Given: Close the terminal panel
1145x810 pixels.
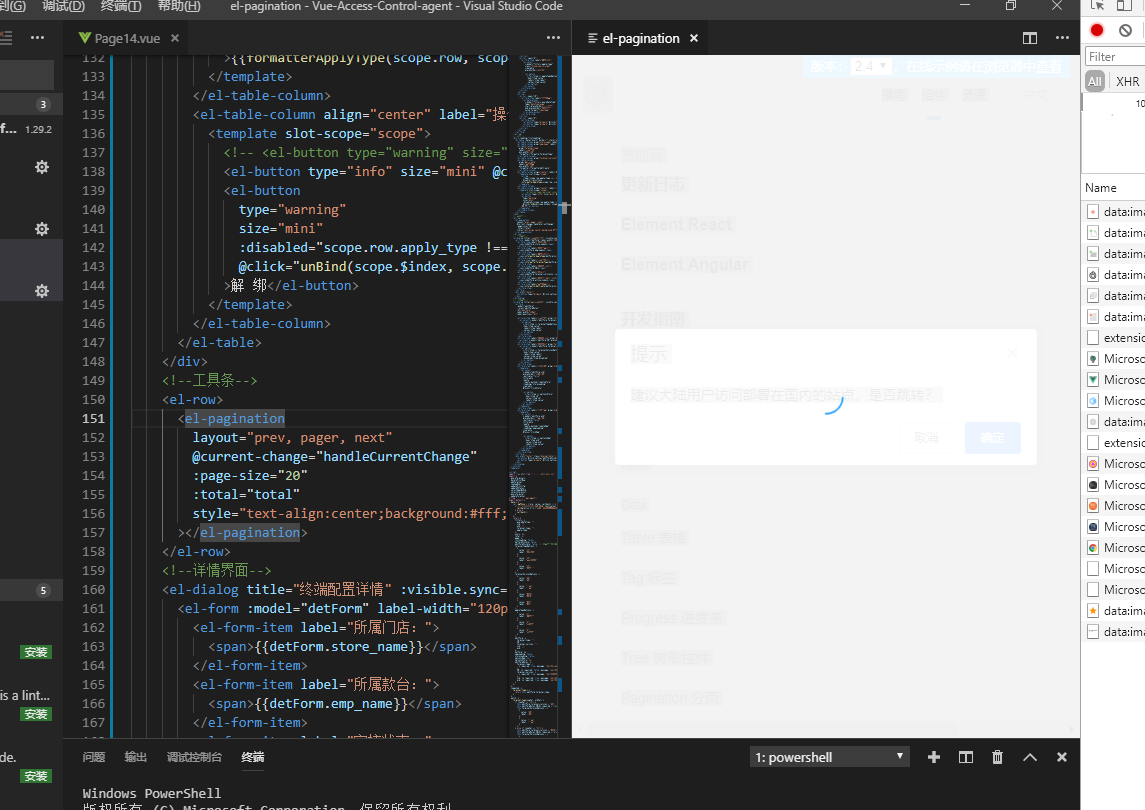Looking at the screenshot, I should coord(1062,757).
